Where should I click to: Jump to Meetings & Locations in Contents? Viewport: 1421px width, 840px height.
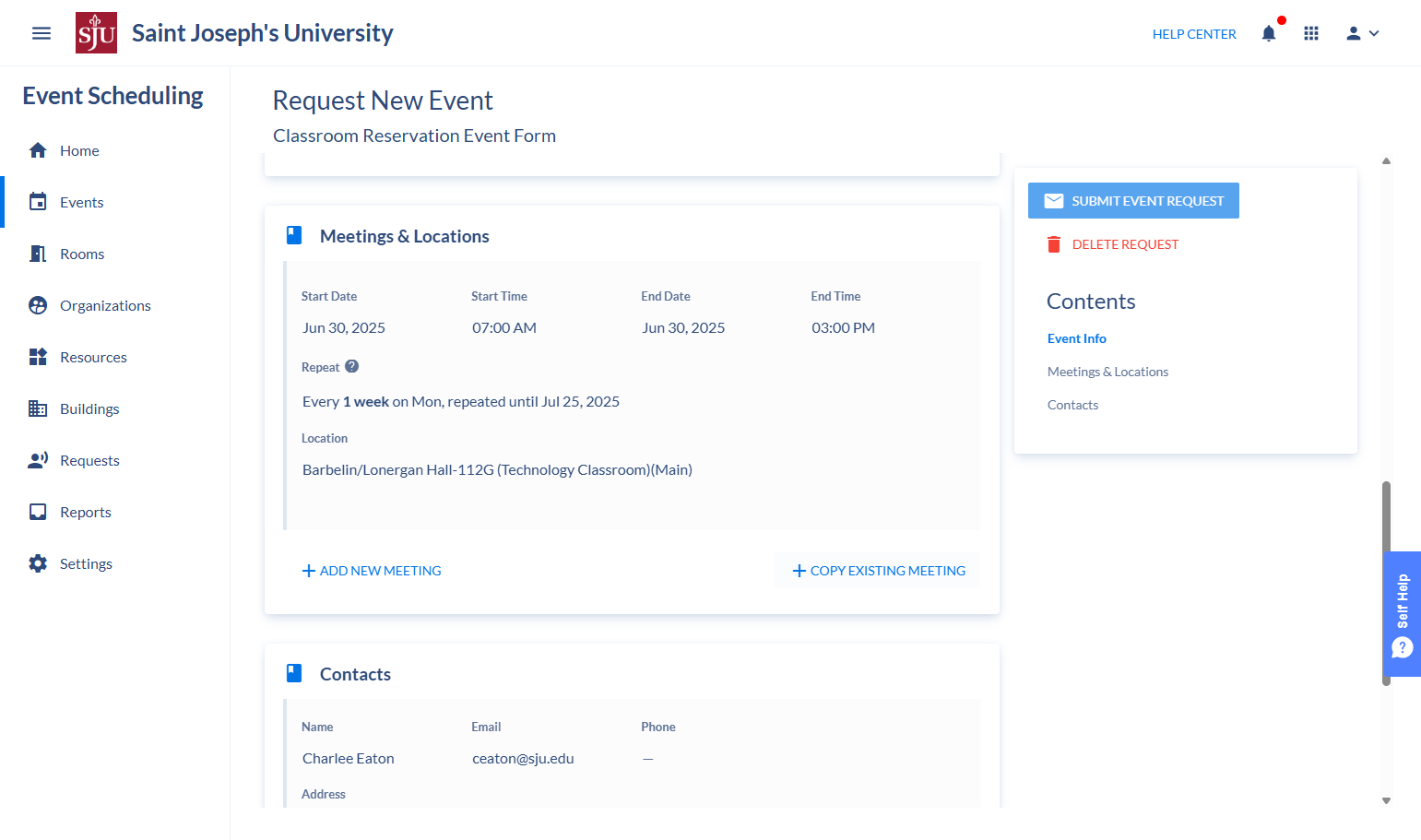point(1107,372)
